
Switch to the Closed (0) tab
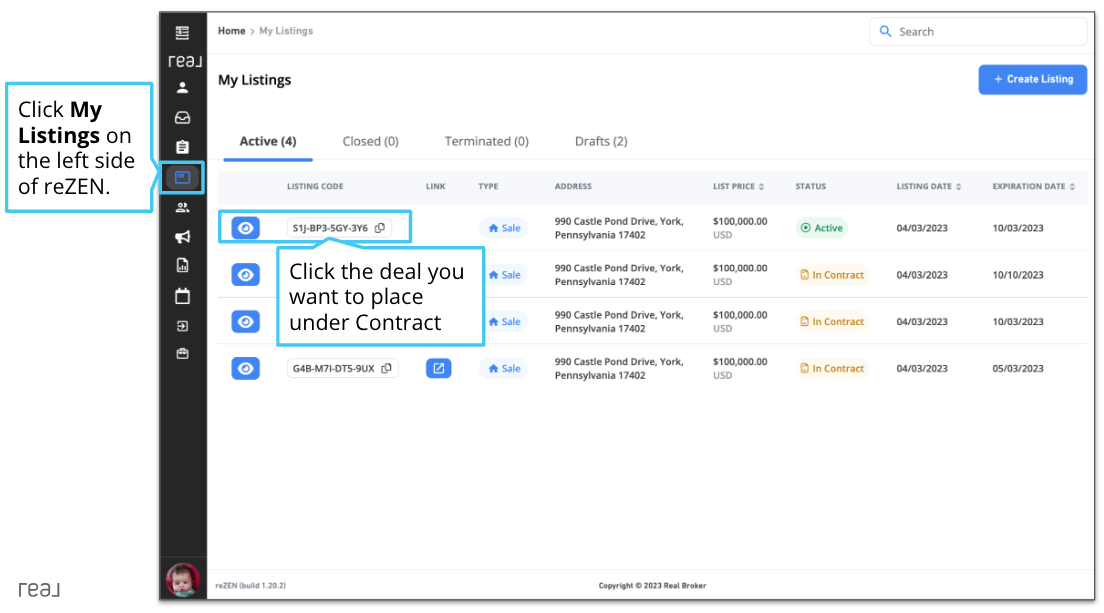pos(370,141)
